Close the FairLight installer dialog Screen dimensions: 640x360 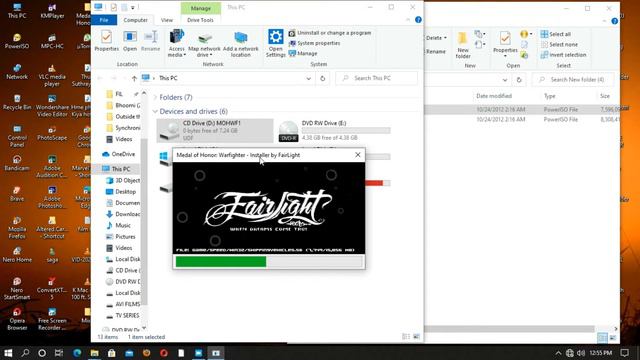(358, 155)
